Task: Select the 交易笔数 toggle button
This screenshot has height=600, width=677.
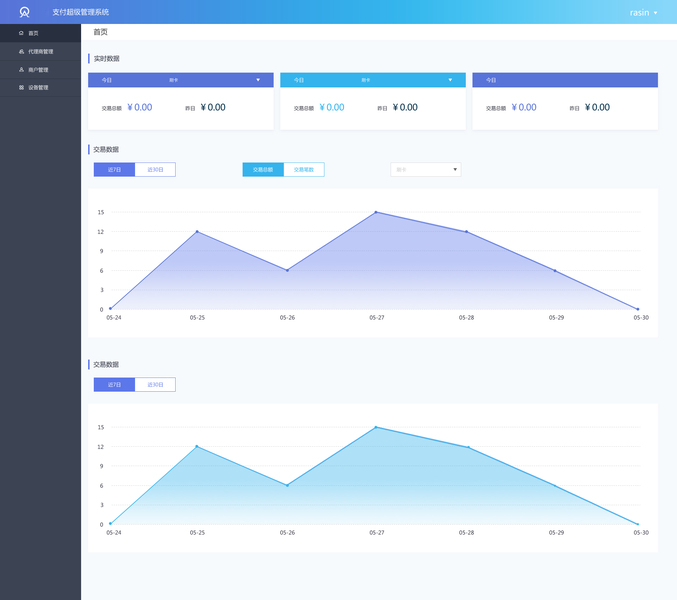Action: pyautogui.click(x=304, y=170)
